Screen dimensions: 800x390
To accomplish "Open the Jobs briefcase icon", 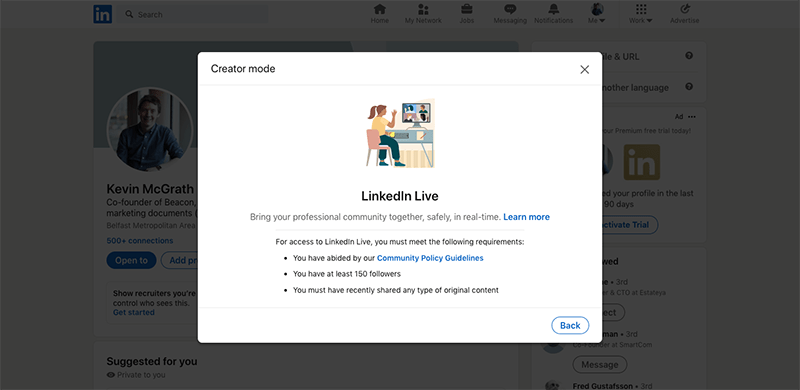I will pos(466,9).
